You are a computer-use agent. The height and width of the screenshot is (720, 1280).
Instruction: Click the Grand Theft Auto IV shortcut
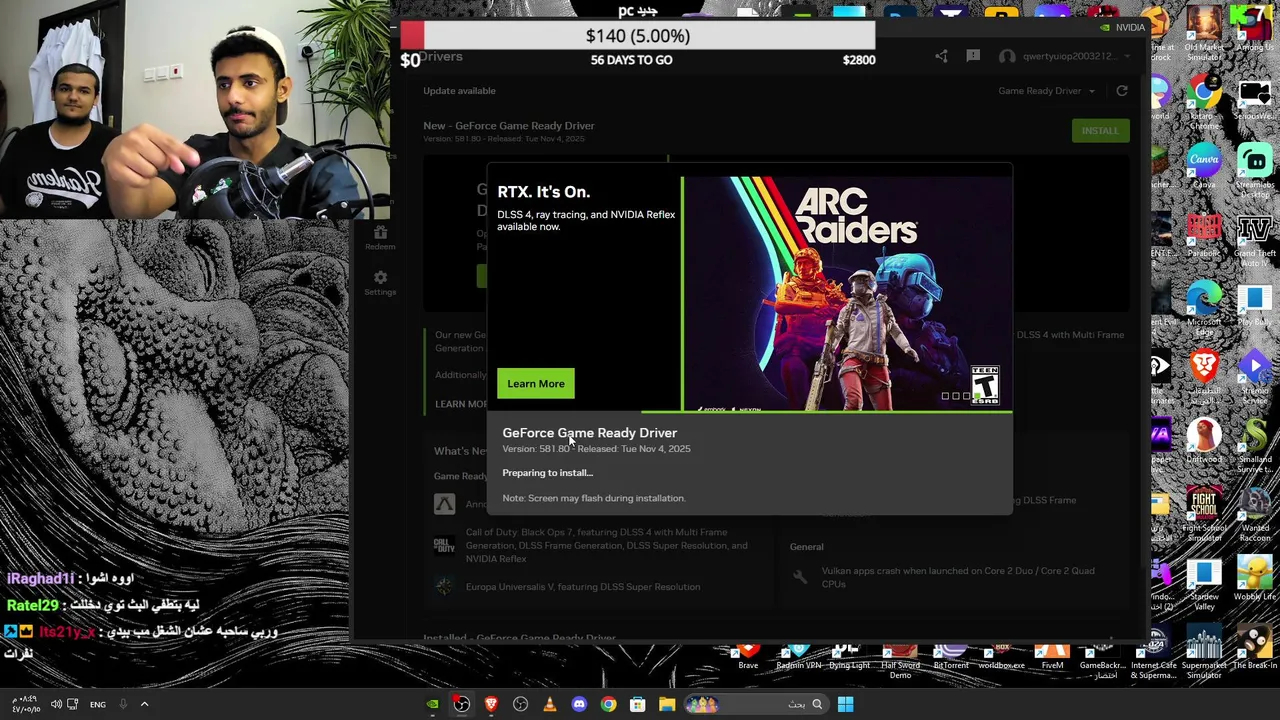pyautogui.click(x=1254, y=239)
